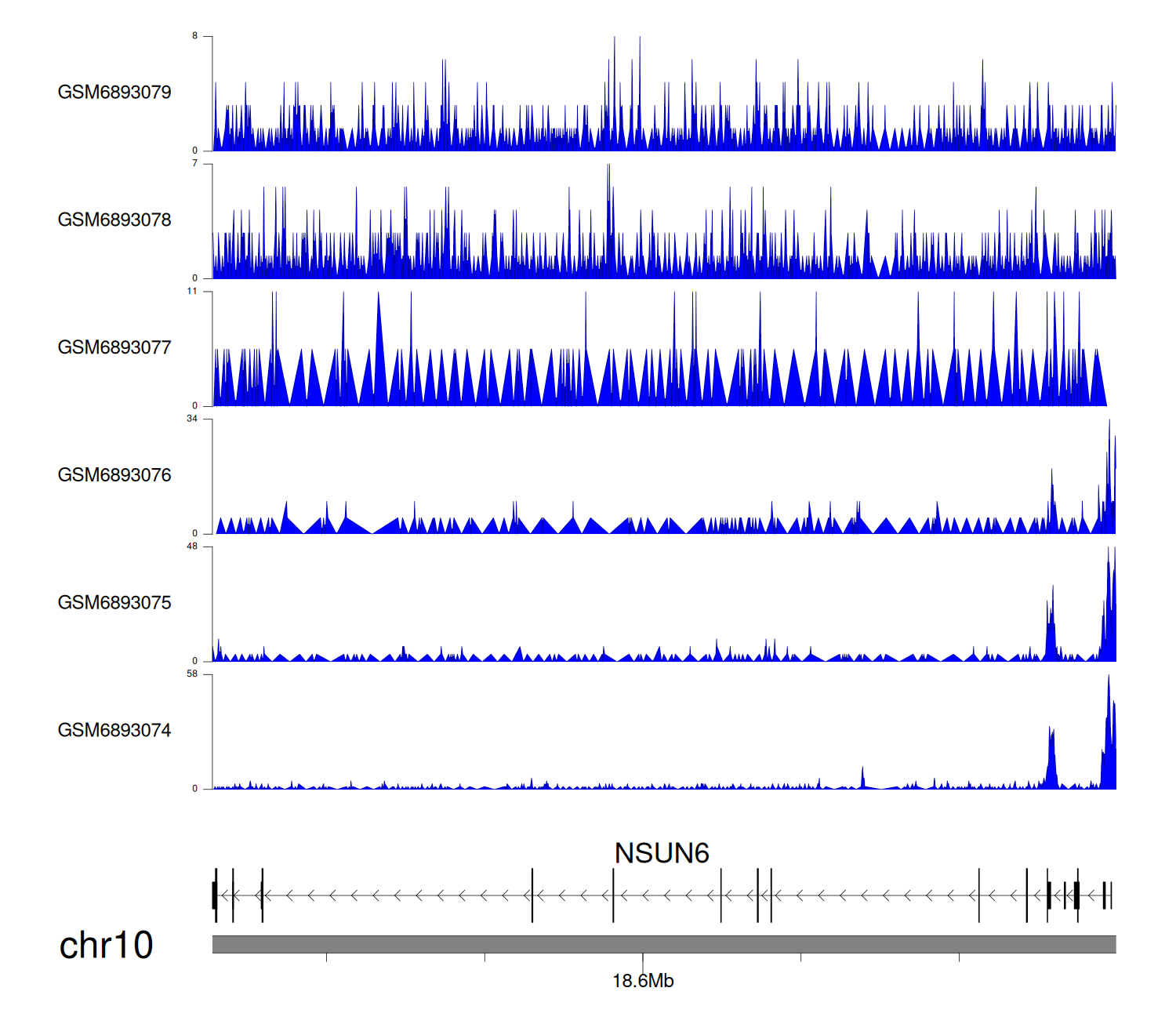Click the y-axis maximum 34 on GSM6893076
Viewport: 1176px width, 1035px height.
(192, 419)
